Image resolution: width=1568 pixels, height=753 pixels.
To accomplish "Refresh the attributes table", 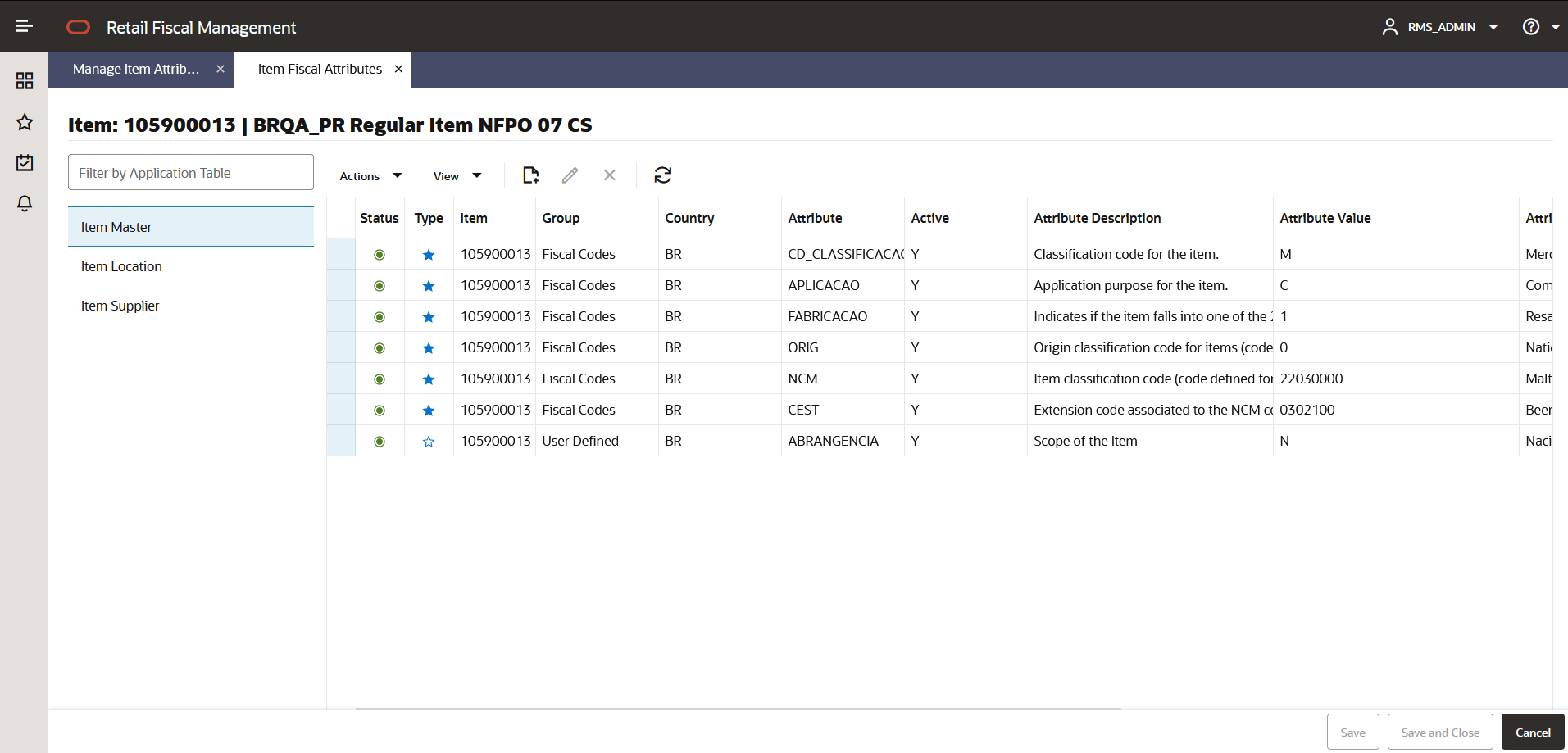I will point(663,175).
